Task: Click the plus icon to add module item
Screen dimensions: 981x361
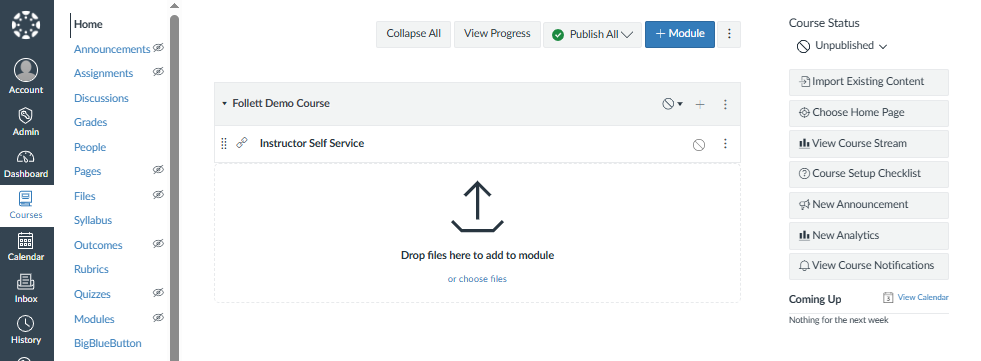Action: (700, 104)
